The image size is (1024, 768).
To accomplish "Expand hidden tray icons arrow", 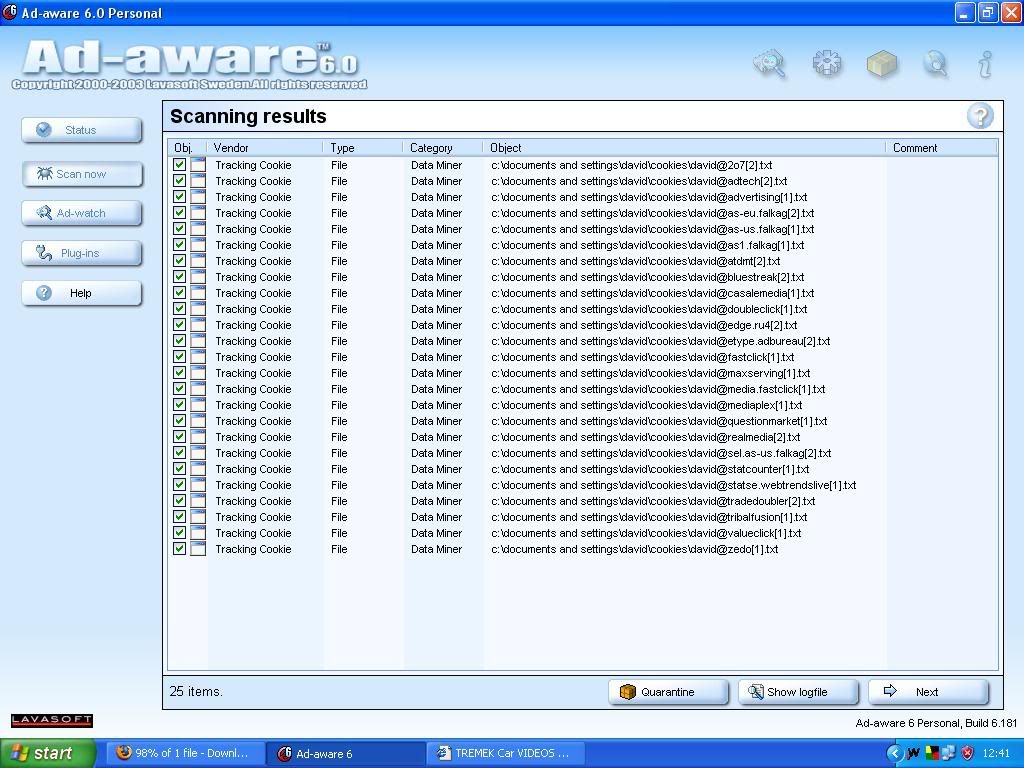I will coord(895,754).
